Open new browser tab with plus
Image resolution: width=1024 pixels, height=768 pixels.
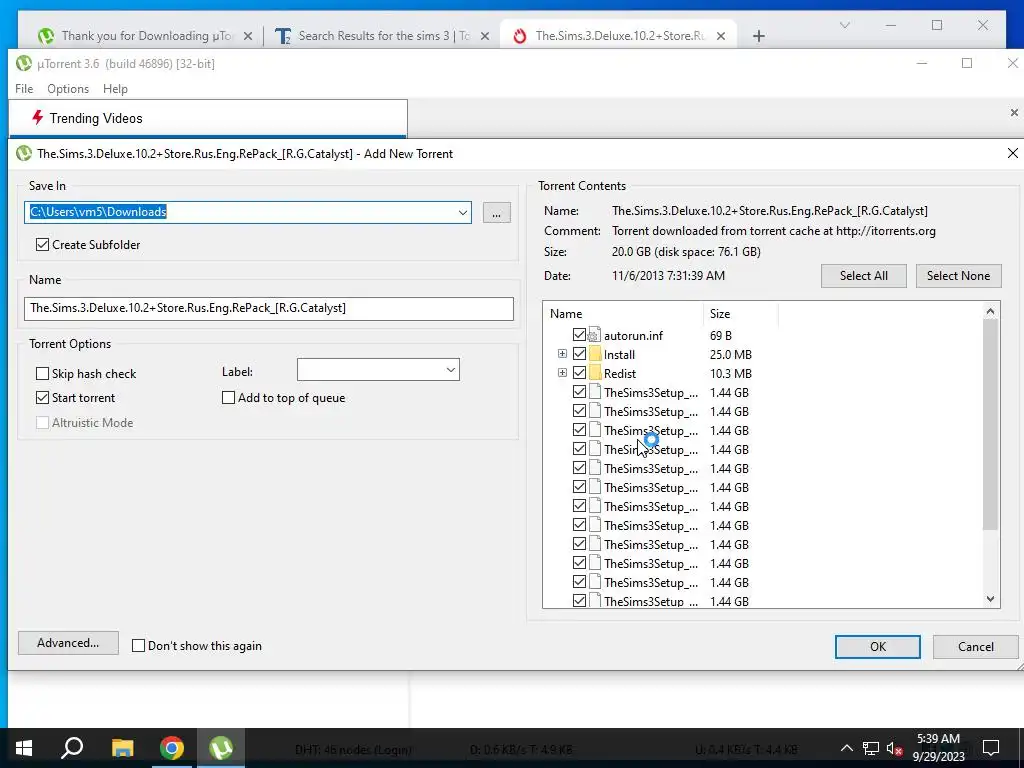click(758, 36)
